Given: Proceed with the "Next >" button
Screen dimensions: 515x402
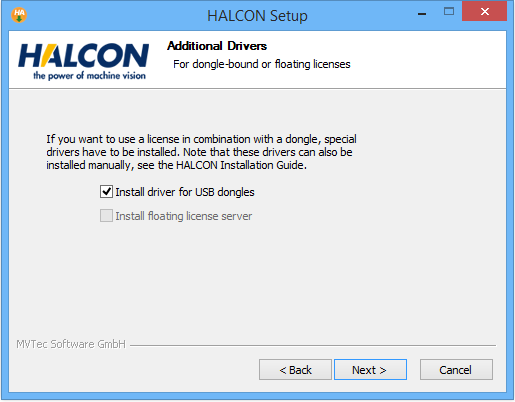Looking at the screenshot, I should (x=370, y=370).
